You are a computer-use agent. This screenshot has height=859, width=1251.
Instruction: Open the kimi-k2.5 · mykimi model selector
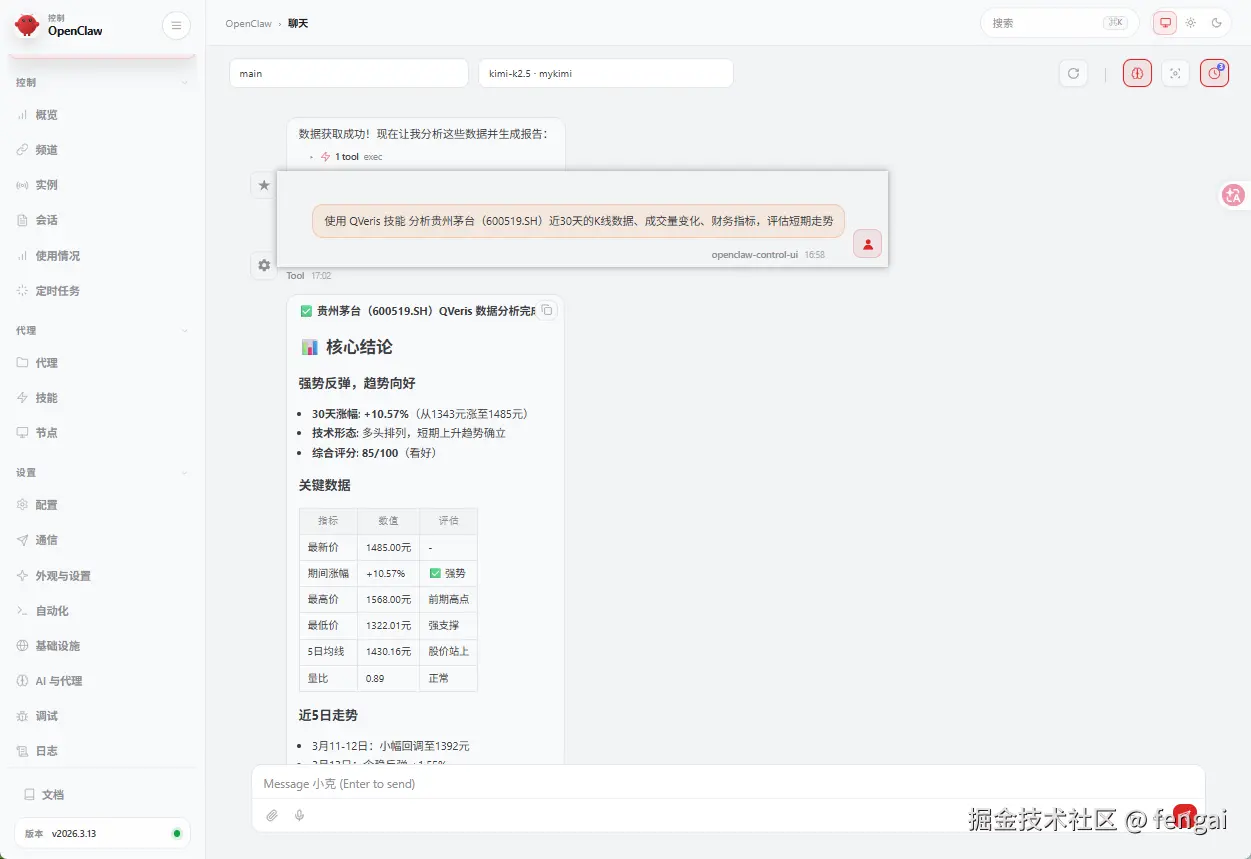[x=605, y=72]
